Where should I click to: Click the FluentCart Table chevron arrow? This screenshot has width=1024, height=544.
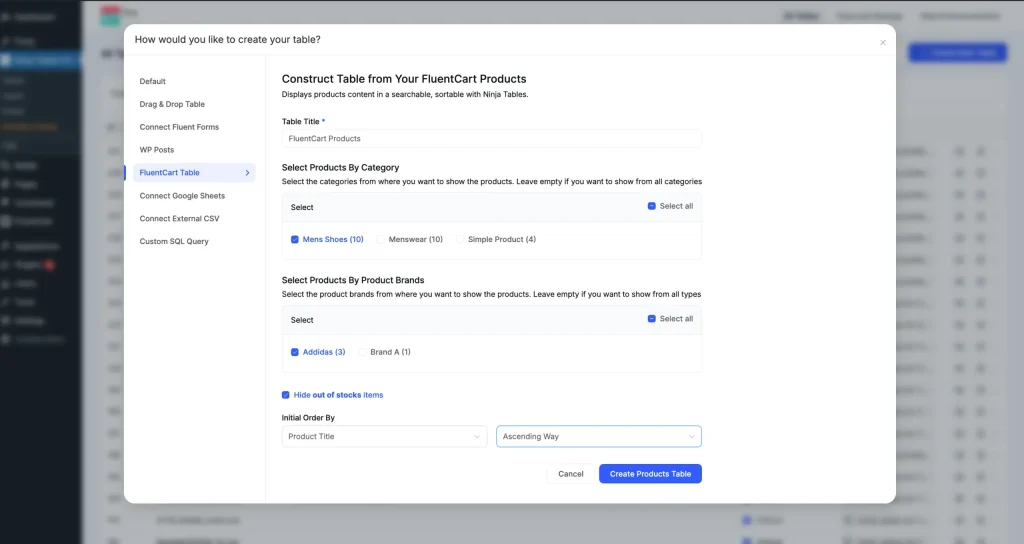[x=247, y=173]
